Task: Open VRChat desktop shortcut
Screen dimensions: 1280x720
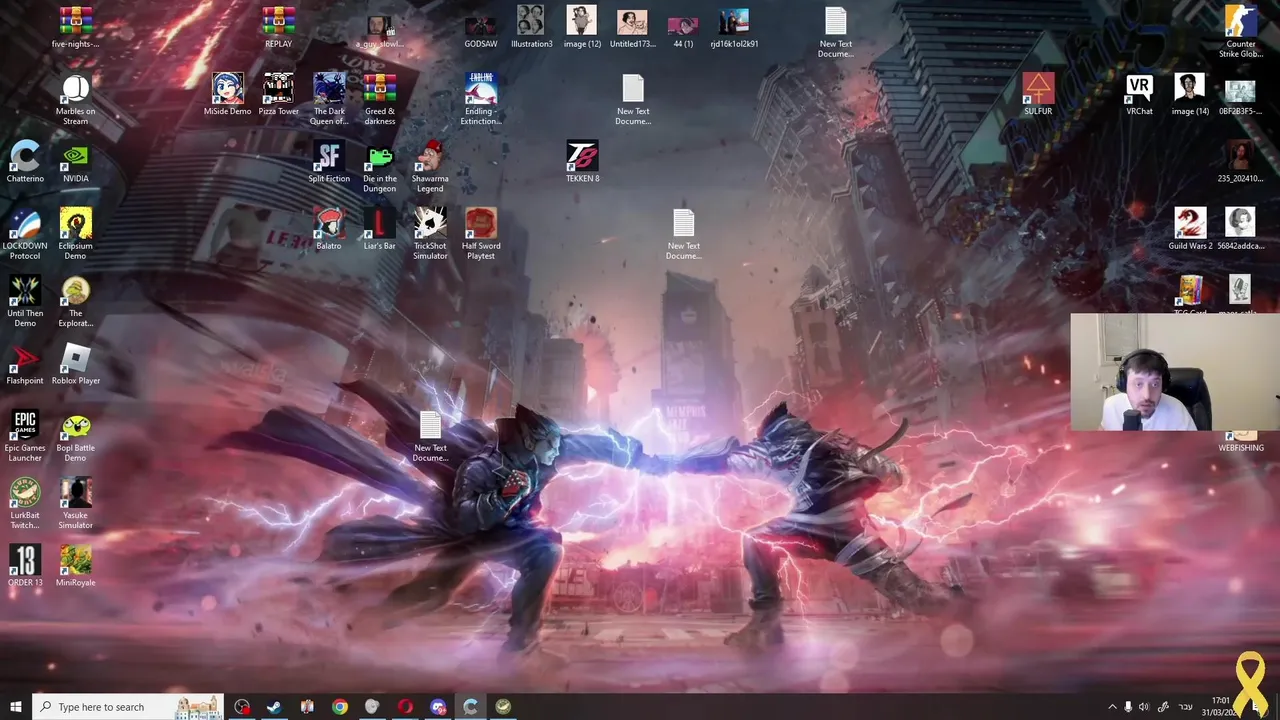Action: tap(1139, 94)
